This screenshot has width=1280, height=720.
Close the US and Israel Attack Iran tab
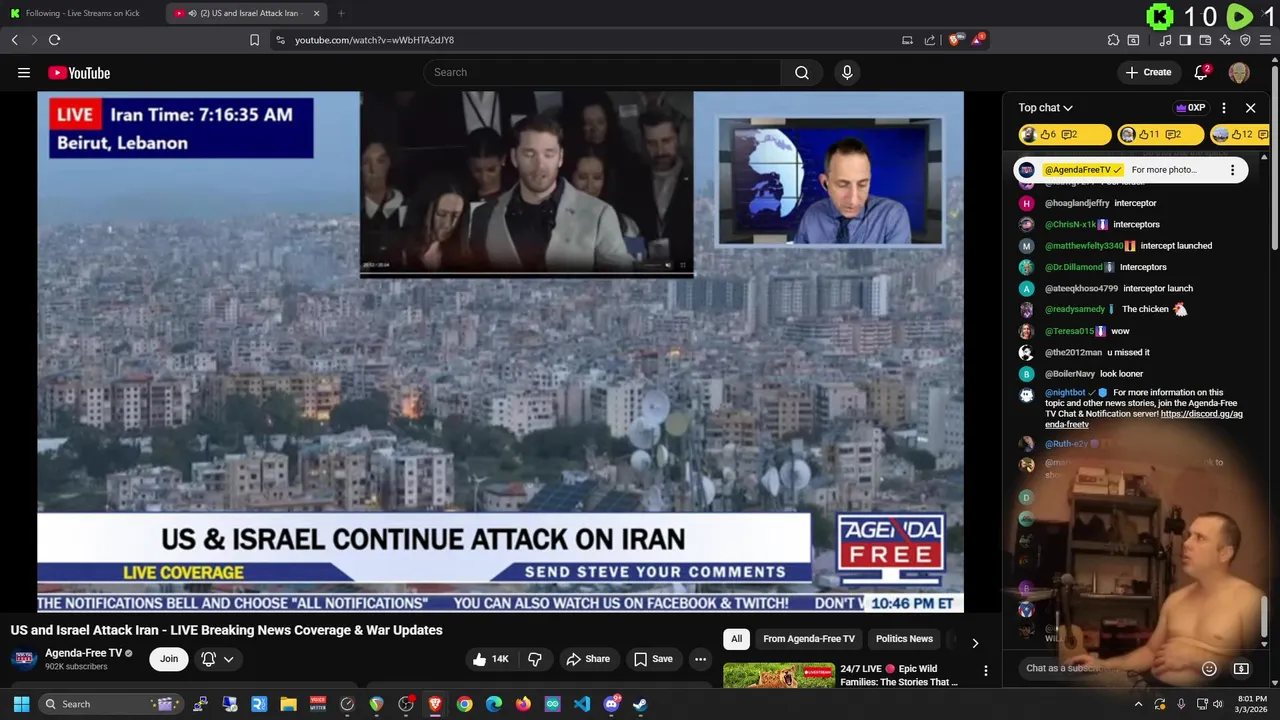tap(316, 13)
